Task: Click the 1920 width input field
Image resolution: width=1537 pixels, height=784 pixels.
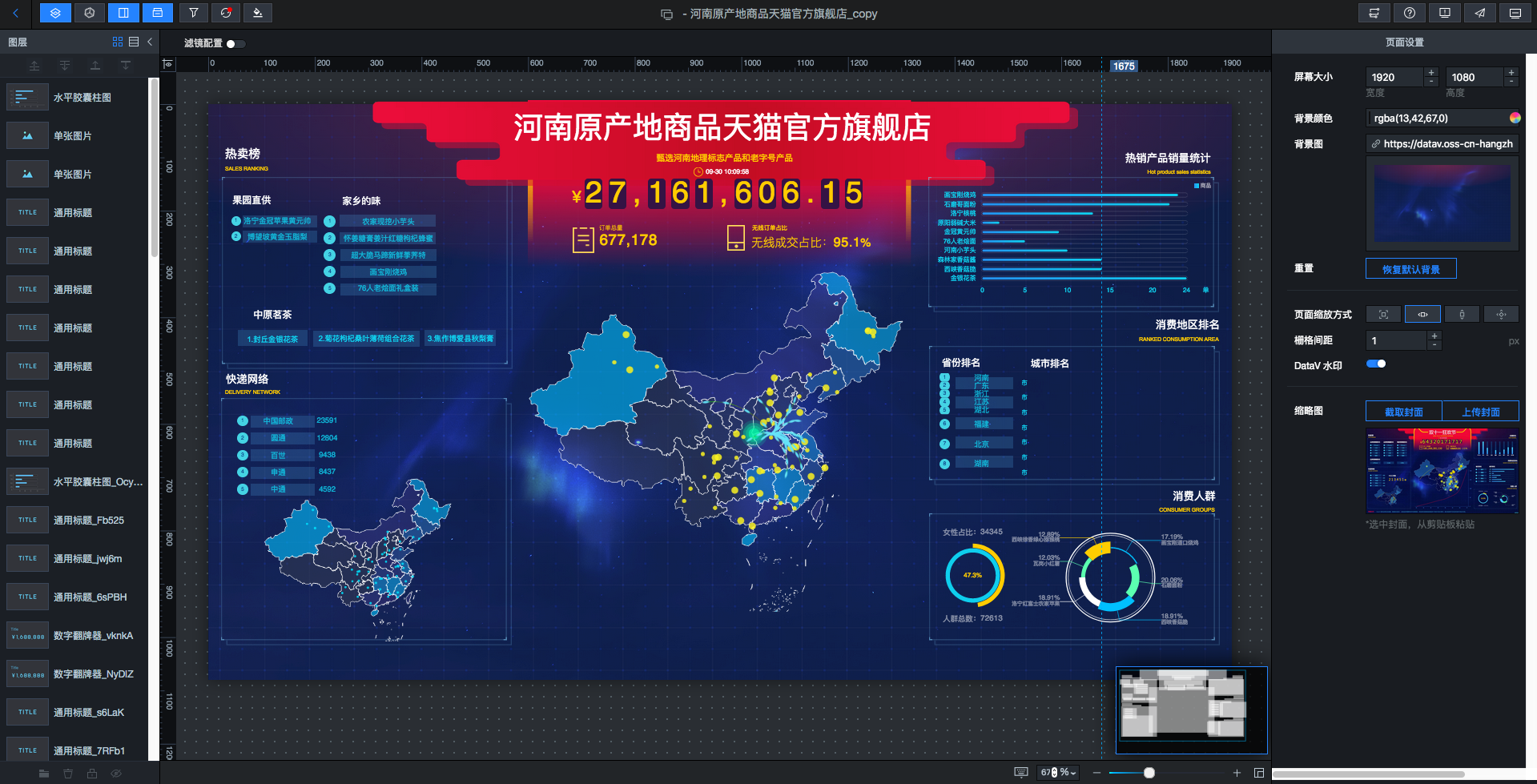Action: [x=1395, y=77]
